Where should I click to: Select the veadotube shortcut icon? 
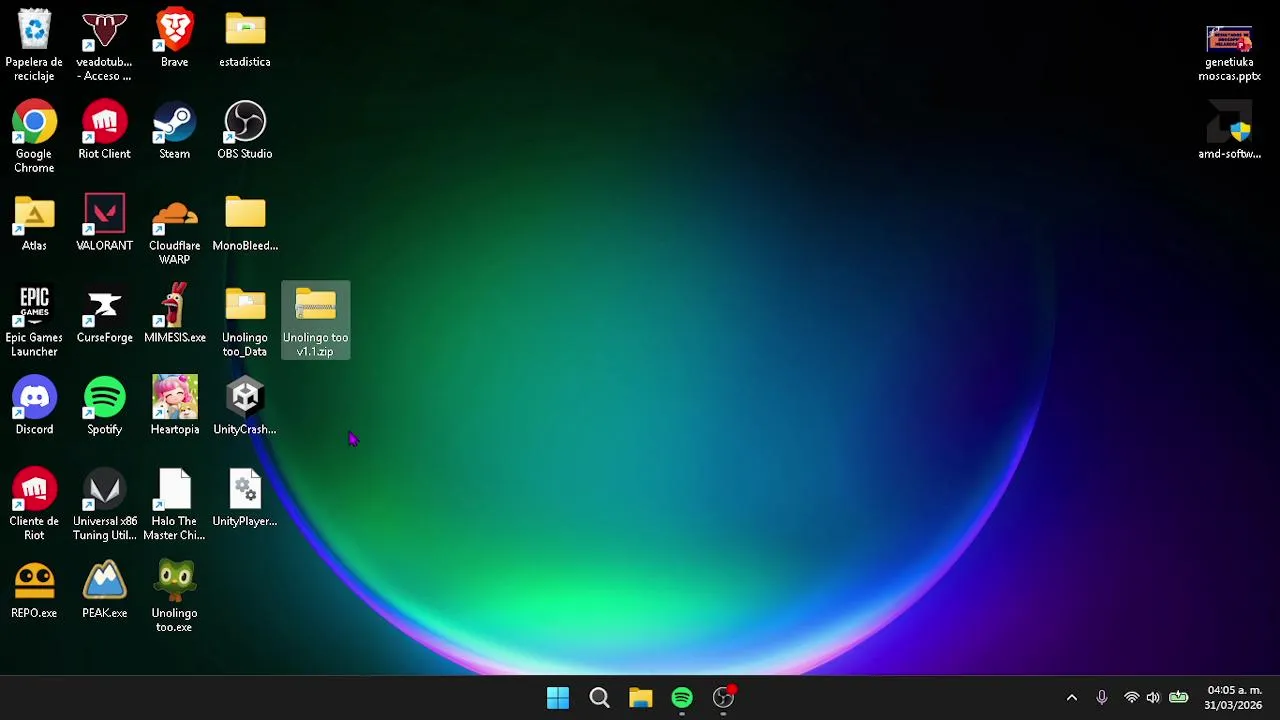pyautogui.click(x=104, y=45)
